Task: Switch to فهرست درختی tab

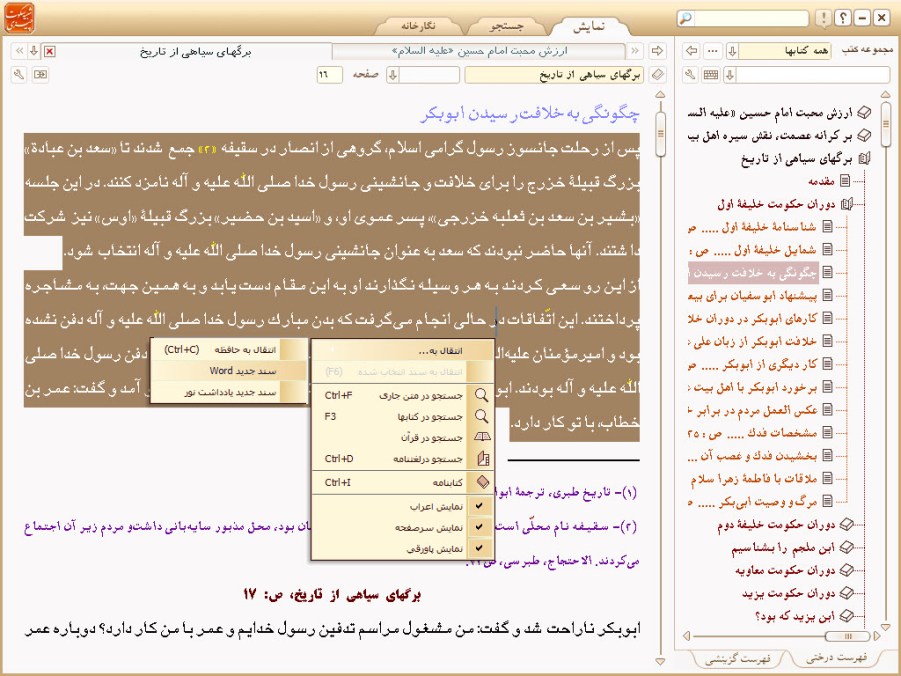Action: click(x=835, y=658)
